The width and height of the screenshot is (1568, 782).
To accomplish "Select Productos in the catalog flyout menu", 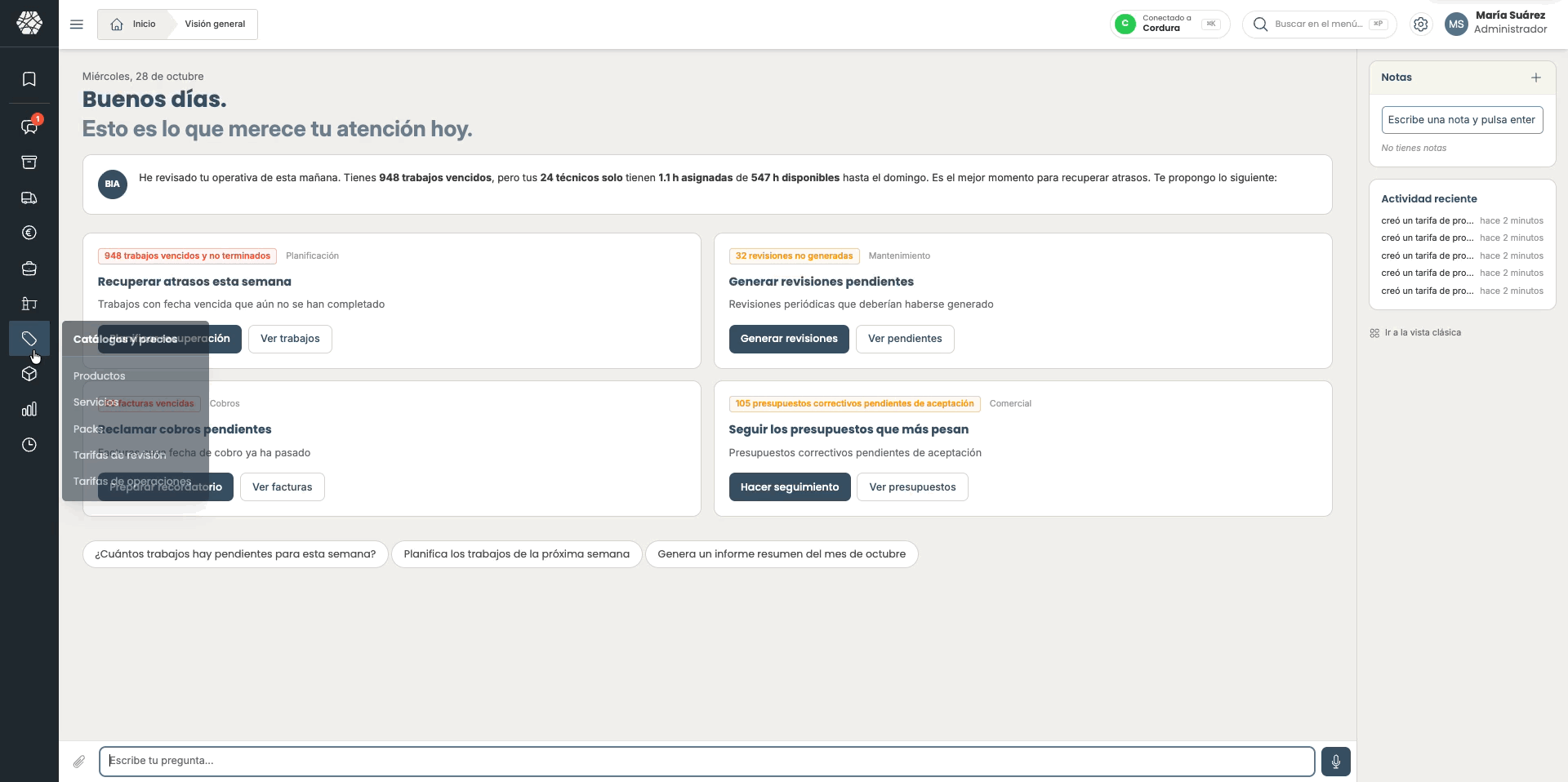I will [100, 376].
